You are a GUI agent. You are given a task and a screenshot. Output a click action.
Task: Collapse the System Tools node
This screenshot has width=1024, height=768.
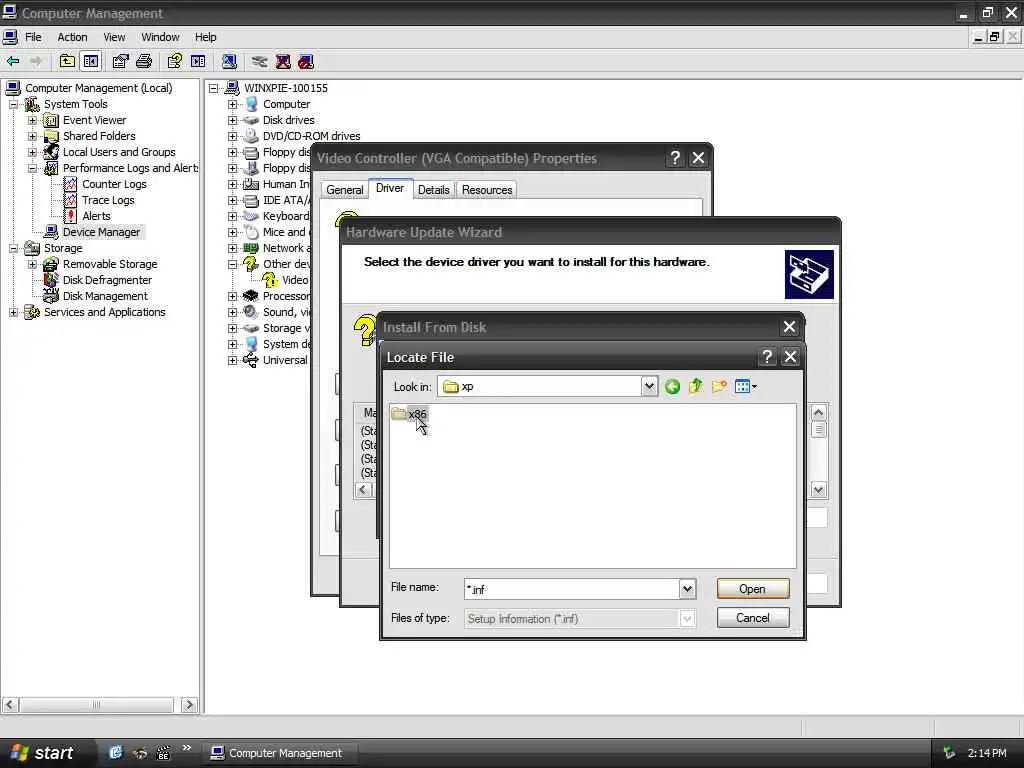pos(14,104)
